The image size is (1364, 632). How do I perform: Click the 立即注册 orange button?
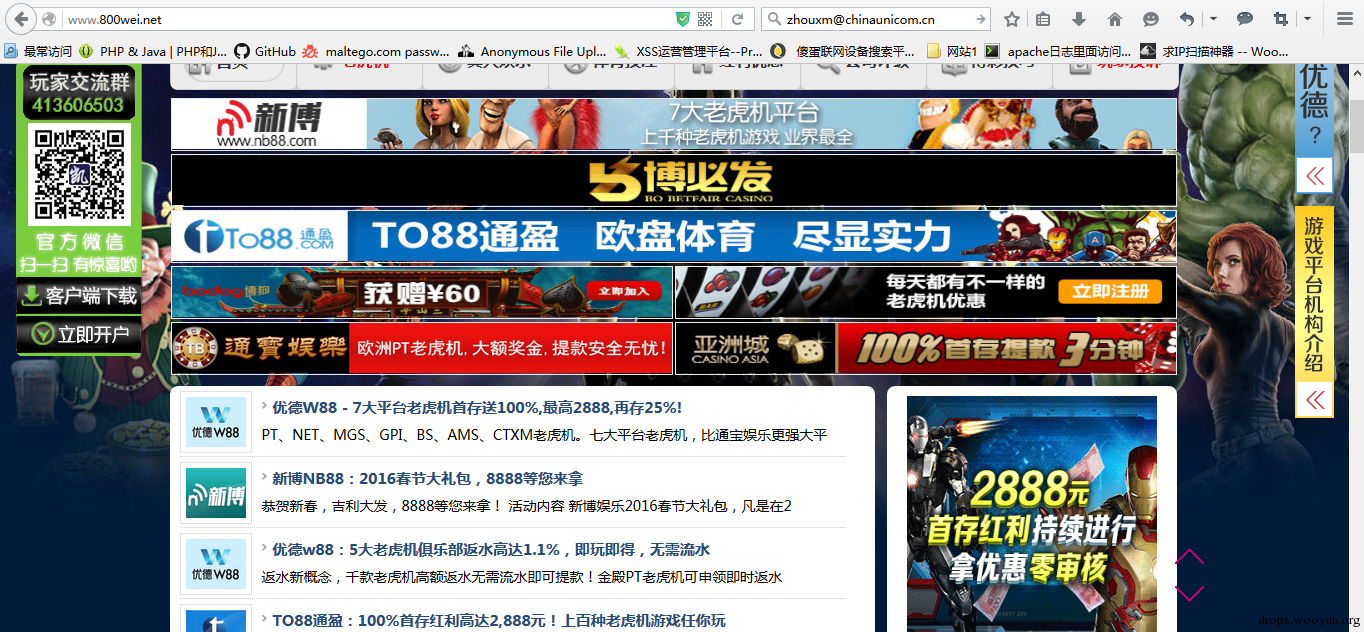1110,291
